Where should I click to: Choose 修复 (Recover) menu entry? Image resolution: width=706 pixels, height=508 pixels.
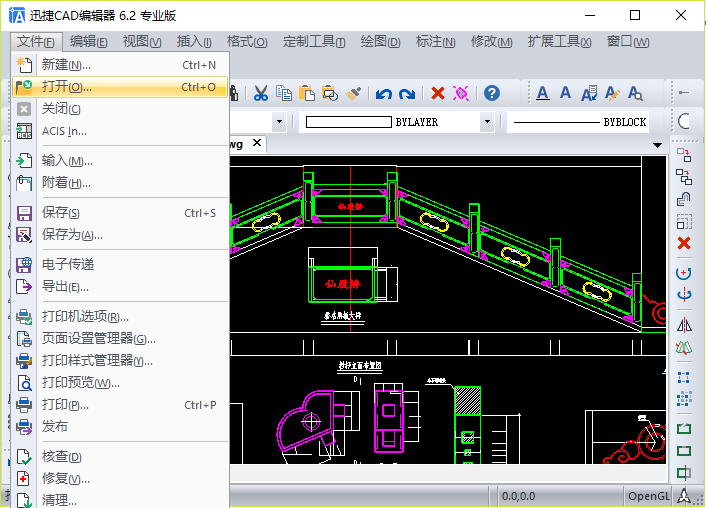[x=121, y=478]
